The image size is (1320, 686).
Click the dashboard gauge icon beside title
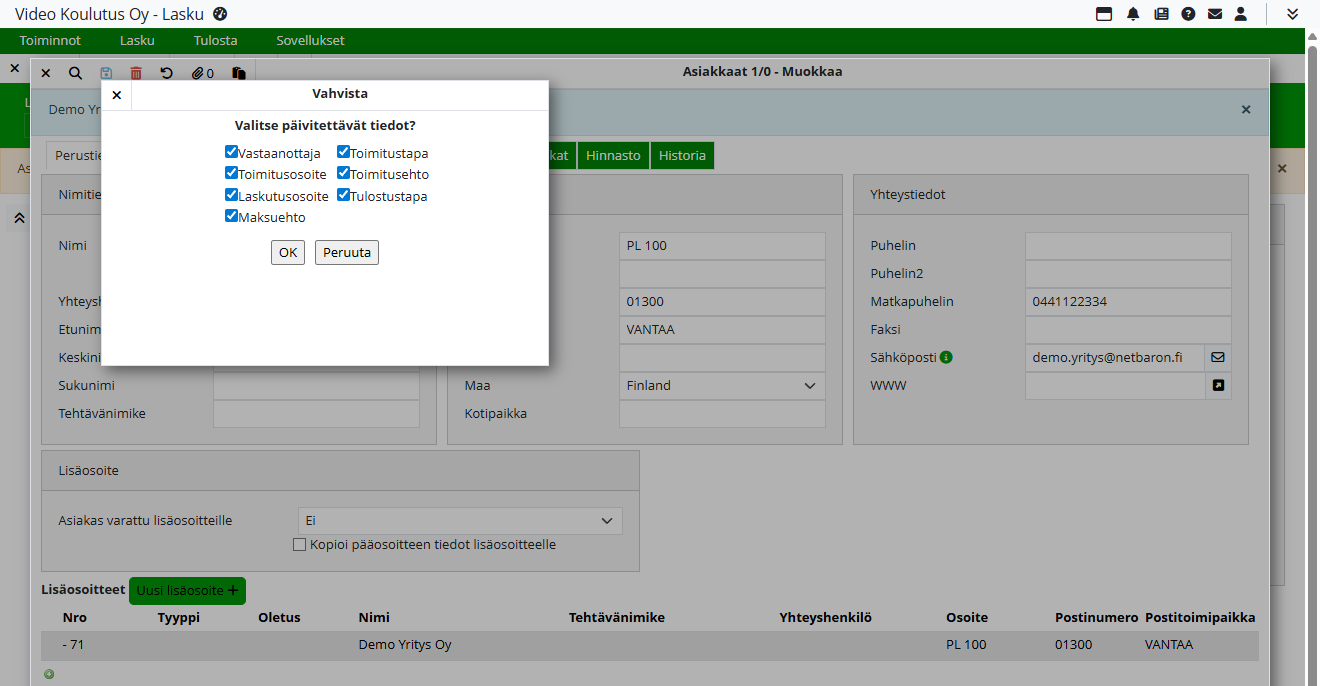coord(220,14)
